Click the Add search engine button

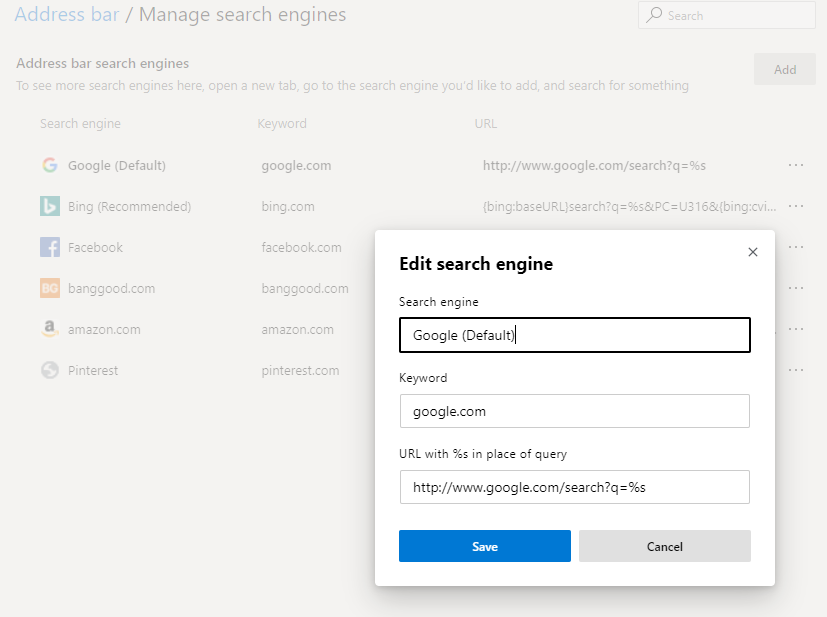pyautogui.click(x=784, y=69)
